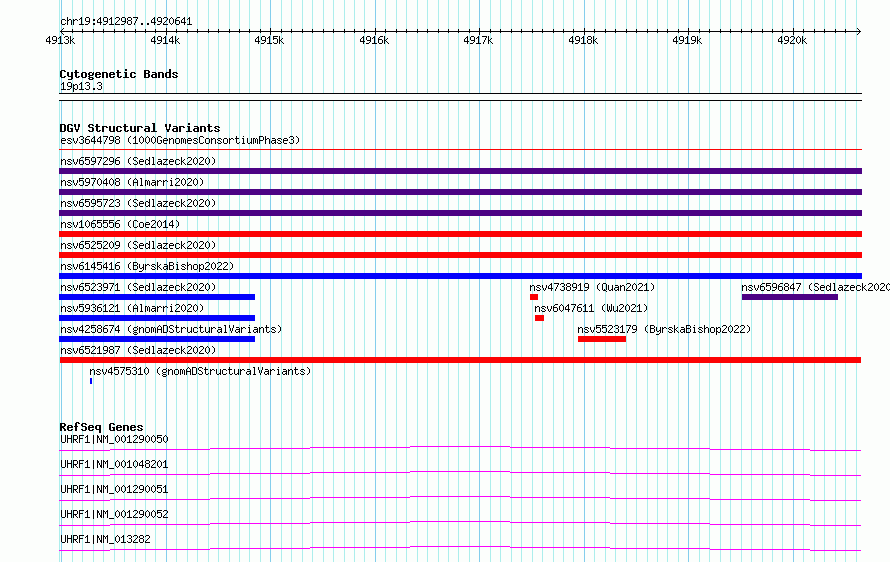Click the Cytogenetic Bands track heading
The image size is (890, 562).
click(x=119, y=74)
